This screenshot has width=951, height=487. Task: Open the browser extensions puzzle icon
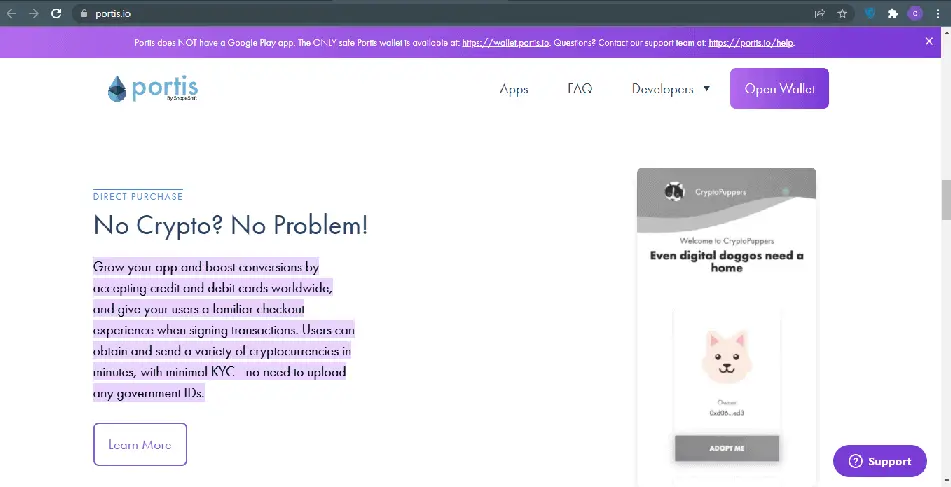coord(893,13)
